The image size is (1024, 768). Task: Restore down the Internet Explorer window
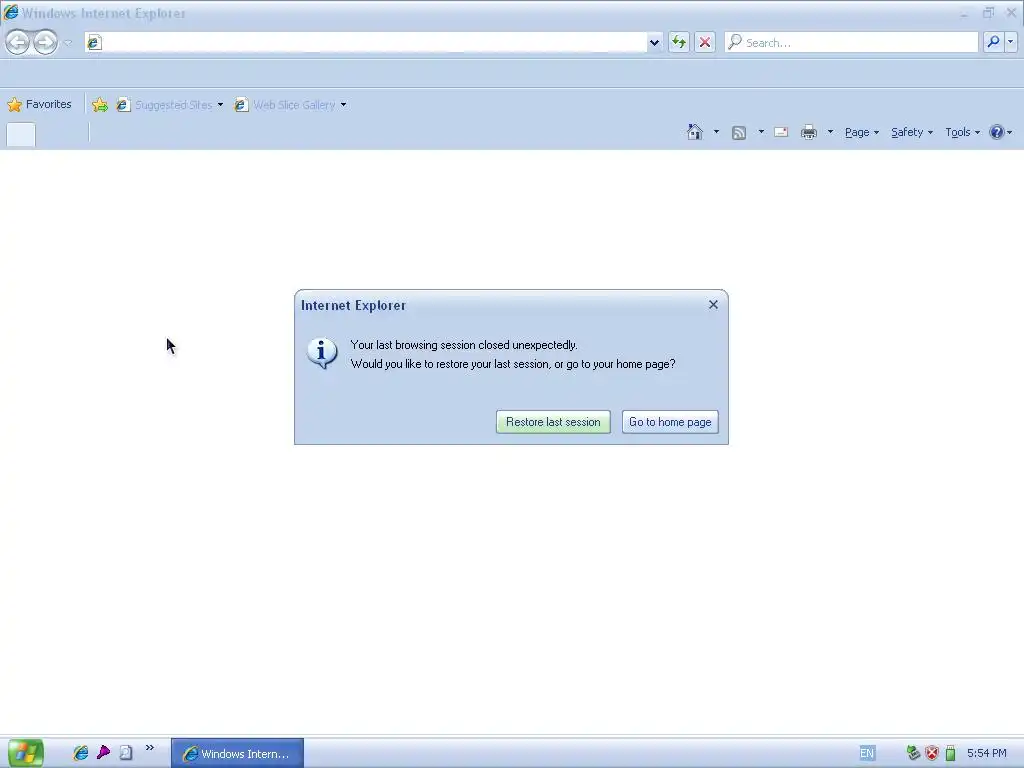pos(988,13)
